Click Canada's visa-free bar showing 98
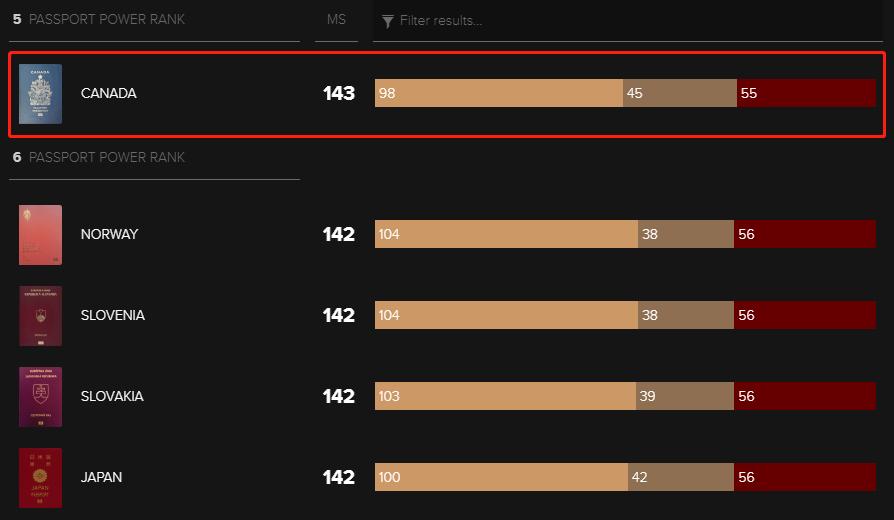894x520 pixels. [498, 93]
